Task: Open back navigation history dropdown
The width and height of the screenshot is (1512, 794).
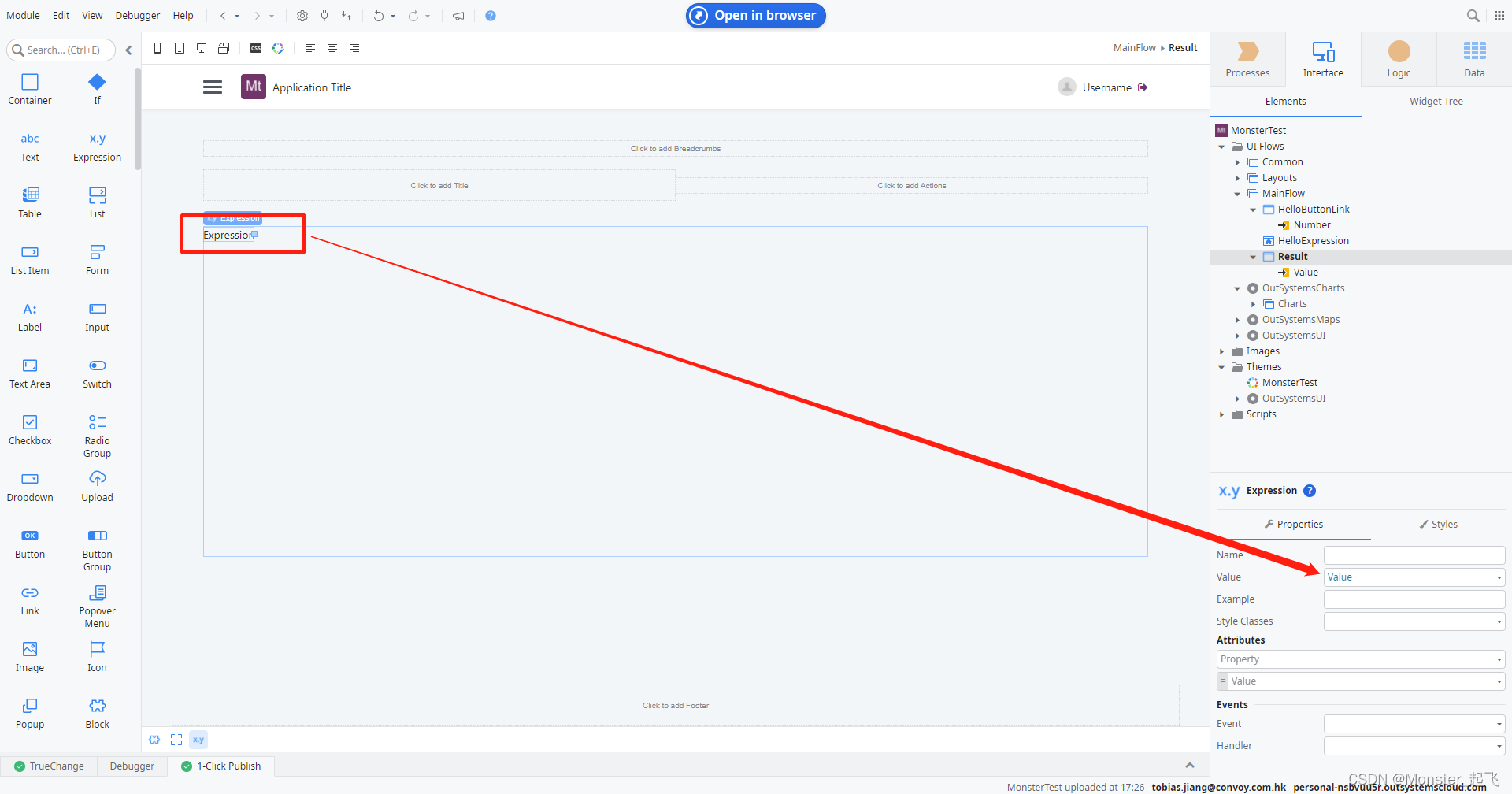Action: (237, 16)
